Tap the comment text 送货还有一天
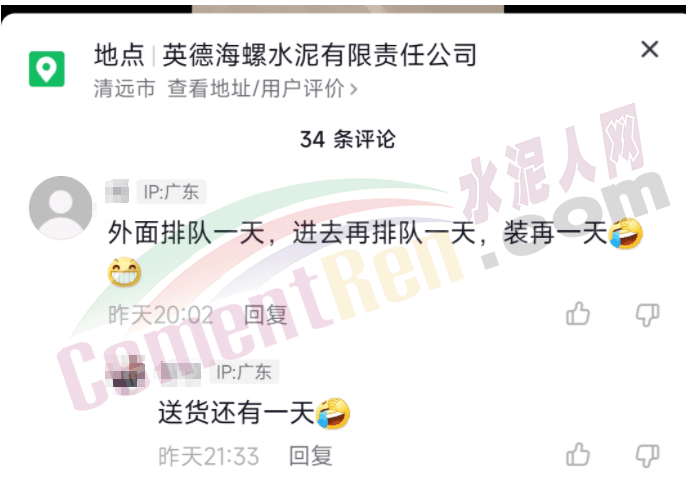The height and width of the screenshot is (486, 686). click(236, 413)
